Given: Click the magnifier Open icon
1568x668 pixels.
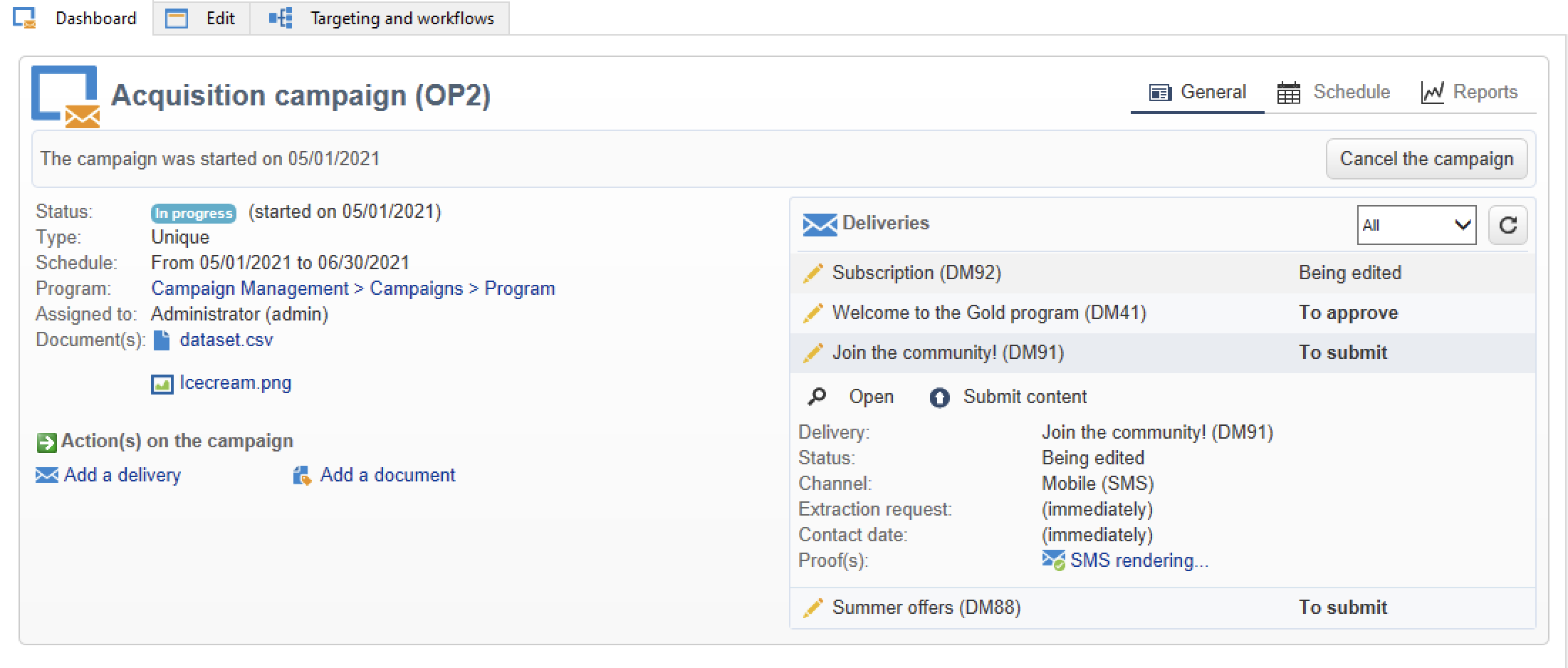Looking at the screenshot, I should (817, 396).
